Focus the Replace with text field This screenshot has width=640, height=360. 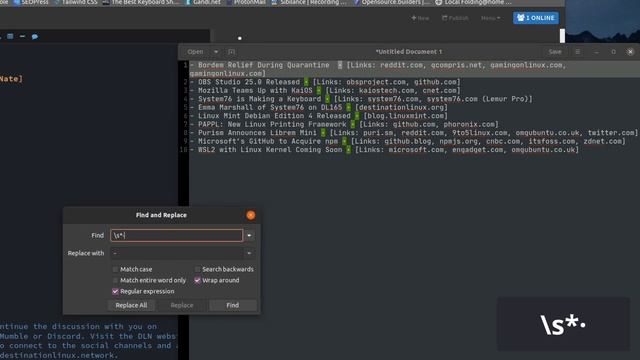click(x=176, y=253)
